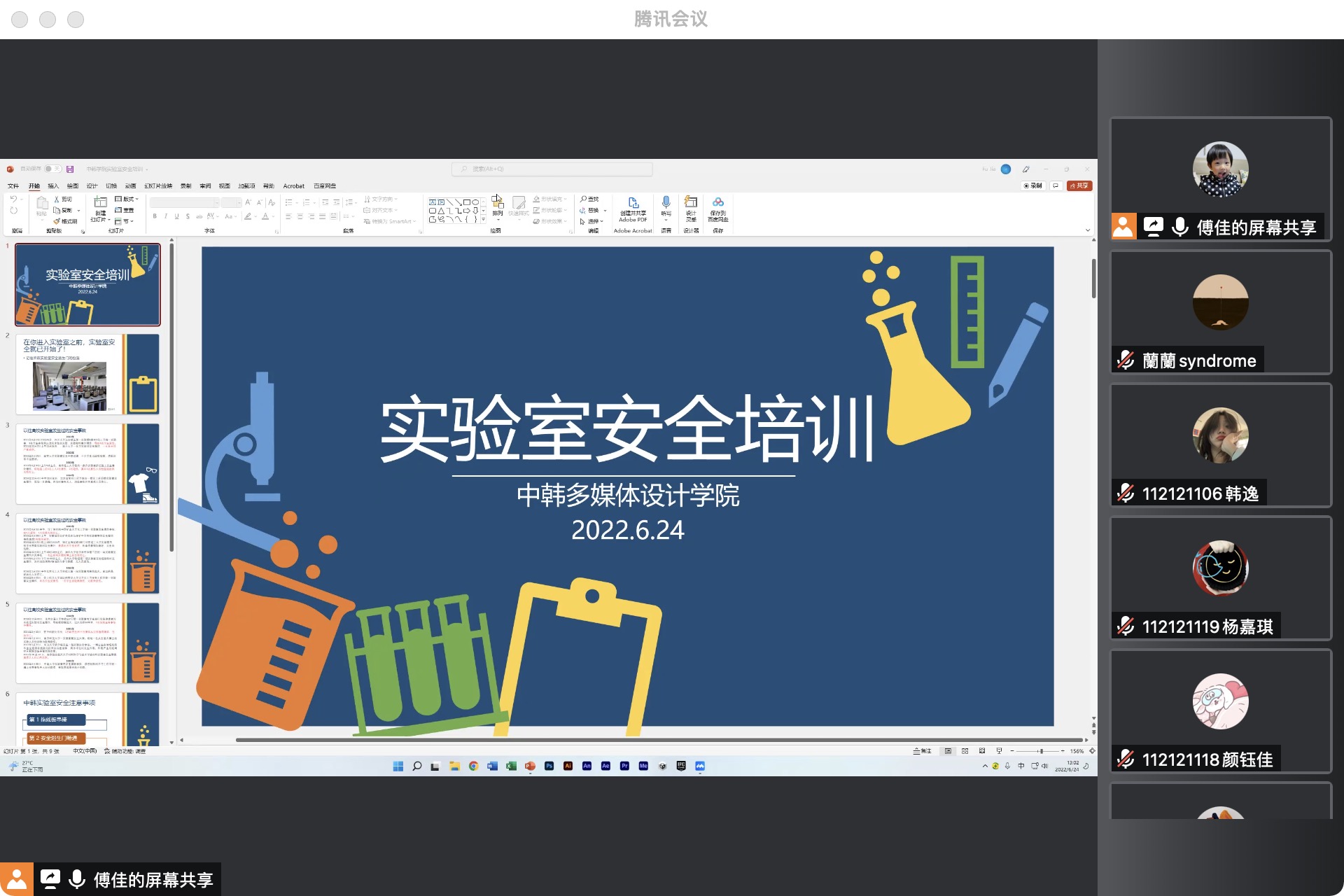Image resolution: width=1344 pixels, height=896 pixels.
Task: Expand the shapes gallery more arrow
Action: click(483, 220)
